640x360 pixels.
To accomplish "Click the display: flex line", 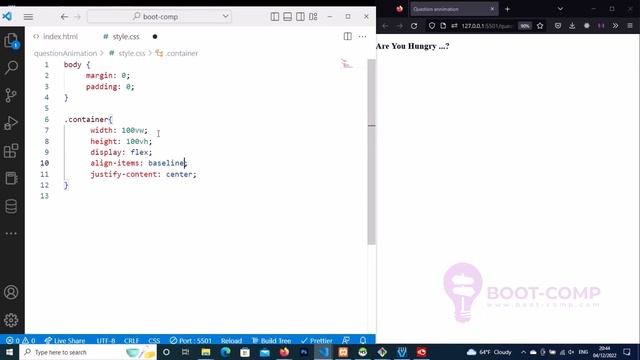I will tap(121, 152).
